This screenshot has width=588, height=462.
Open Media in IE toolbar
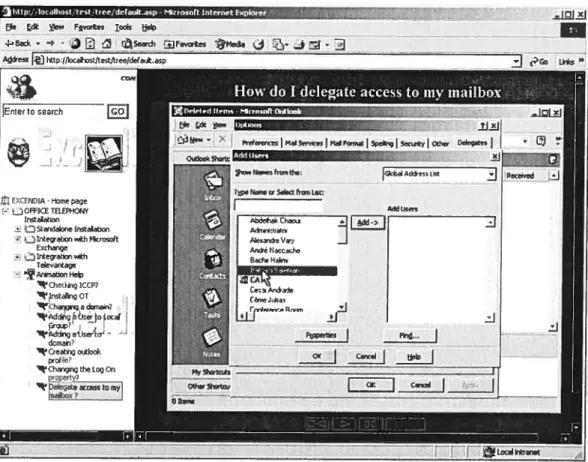point(230,44)
